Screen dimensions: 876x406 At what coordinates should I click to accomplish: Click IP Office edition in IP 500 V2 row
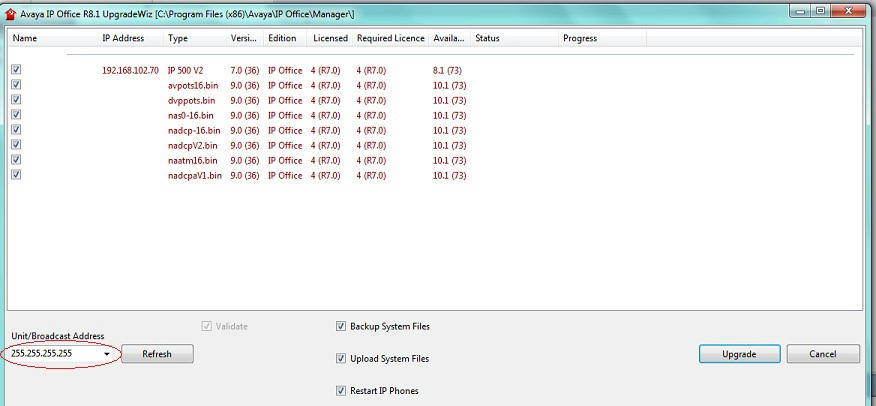285,70
